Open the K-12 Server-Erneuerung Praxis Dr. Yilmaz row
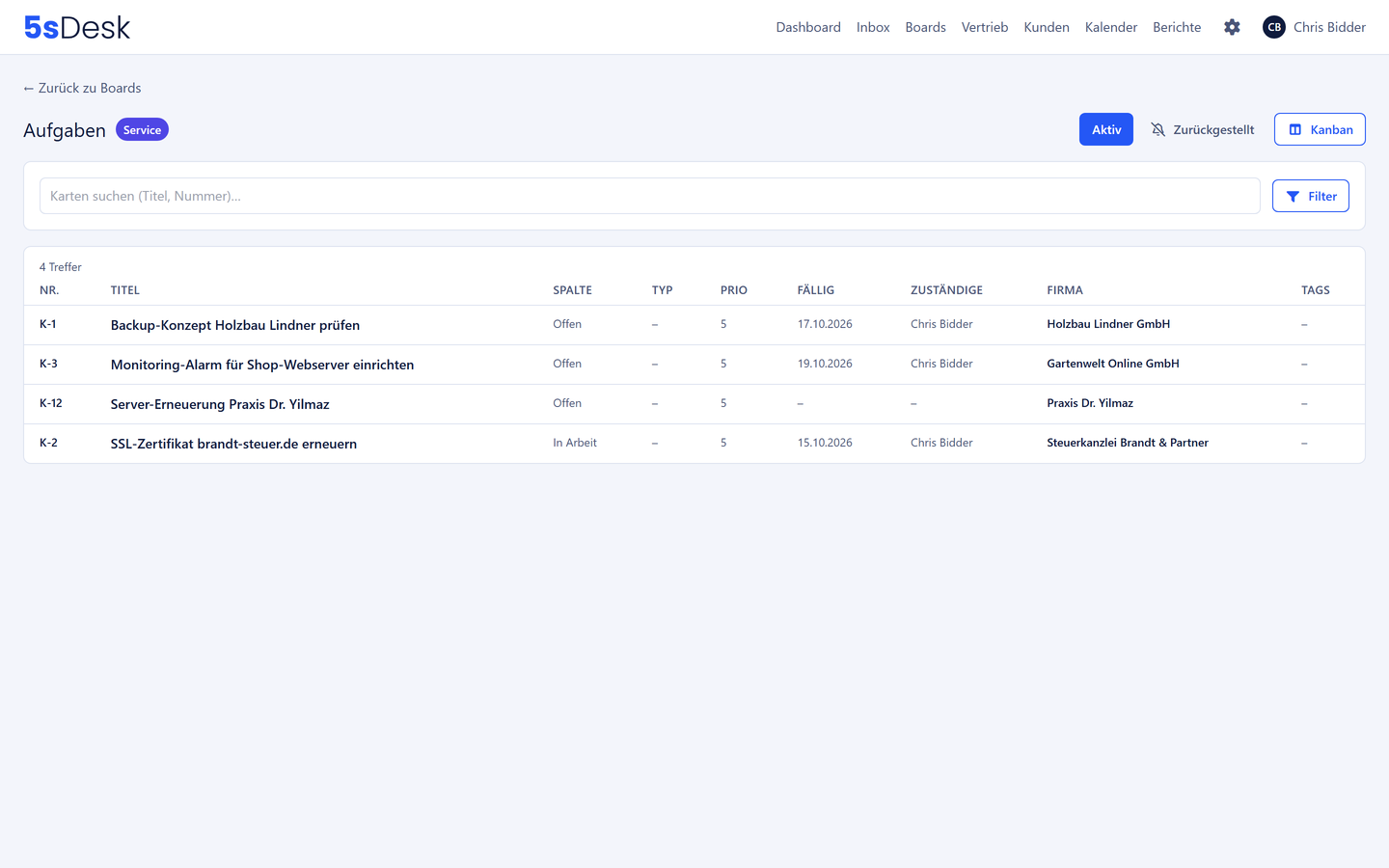The width and height of the screenshot is (1389, 868). point(694,404)
